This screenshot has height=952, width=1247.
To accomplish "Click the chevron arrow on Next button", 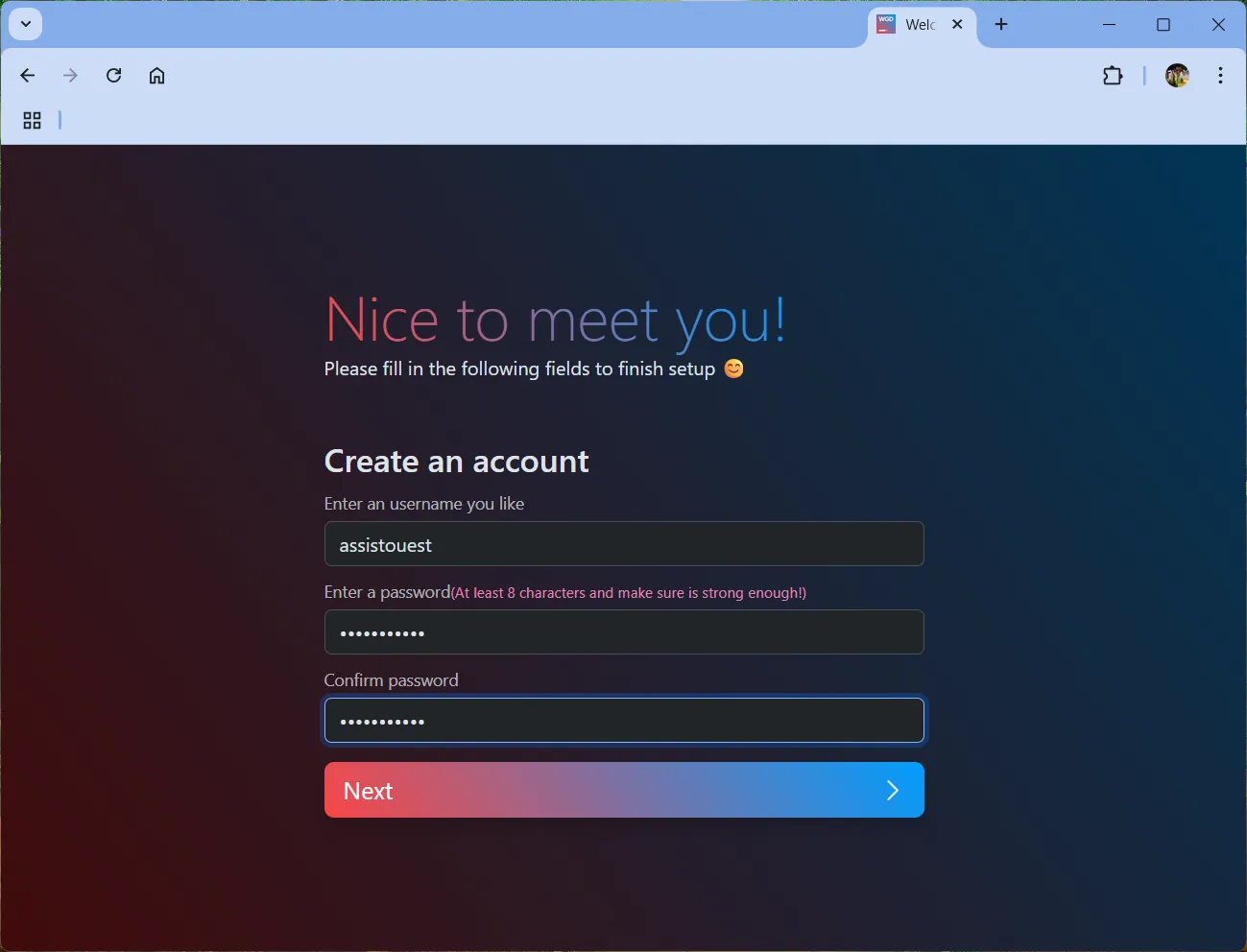I will coord(893,790).
